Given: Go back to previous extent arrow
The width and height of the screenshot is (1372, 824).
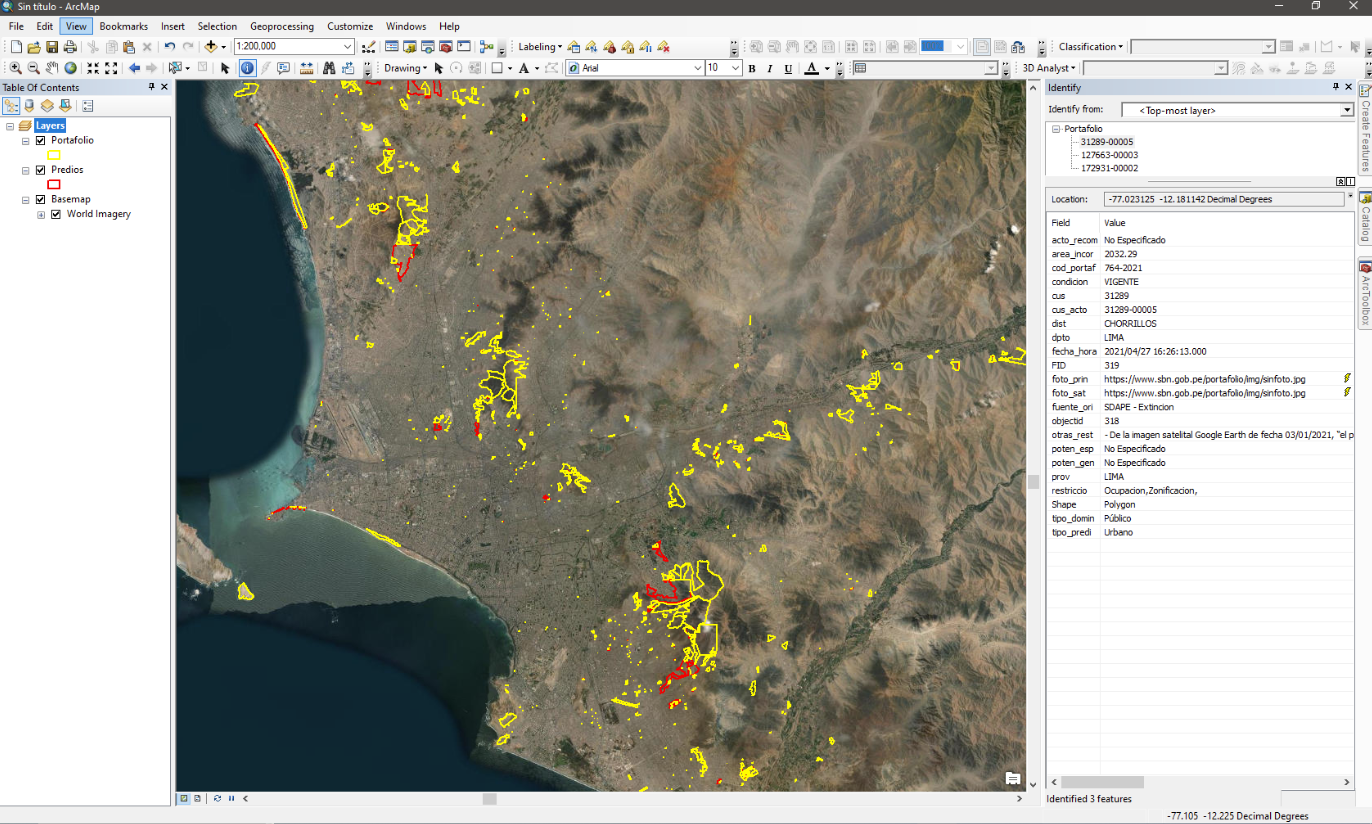Looking at the screenshot, I should (x=134, y=68).
